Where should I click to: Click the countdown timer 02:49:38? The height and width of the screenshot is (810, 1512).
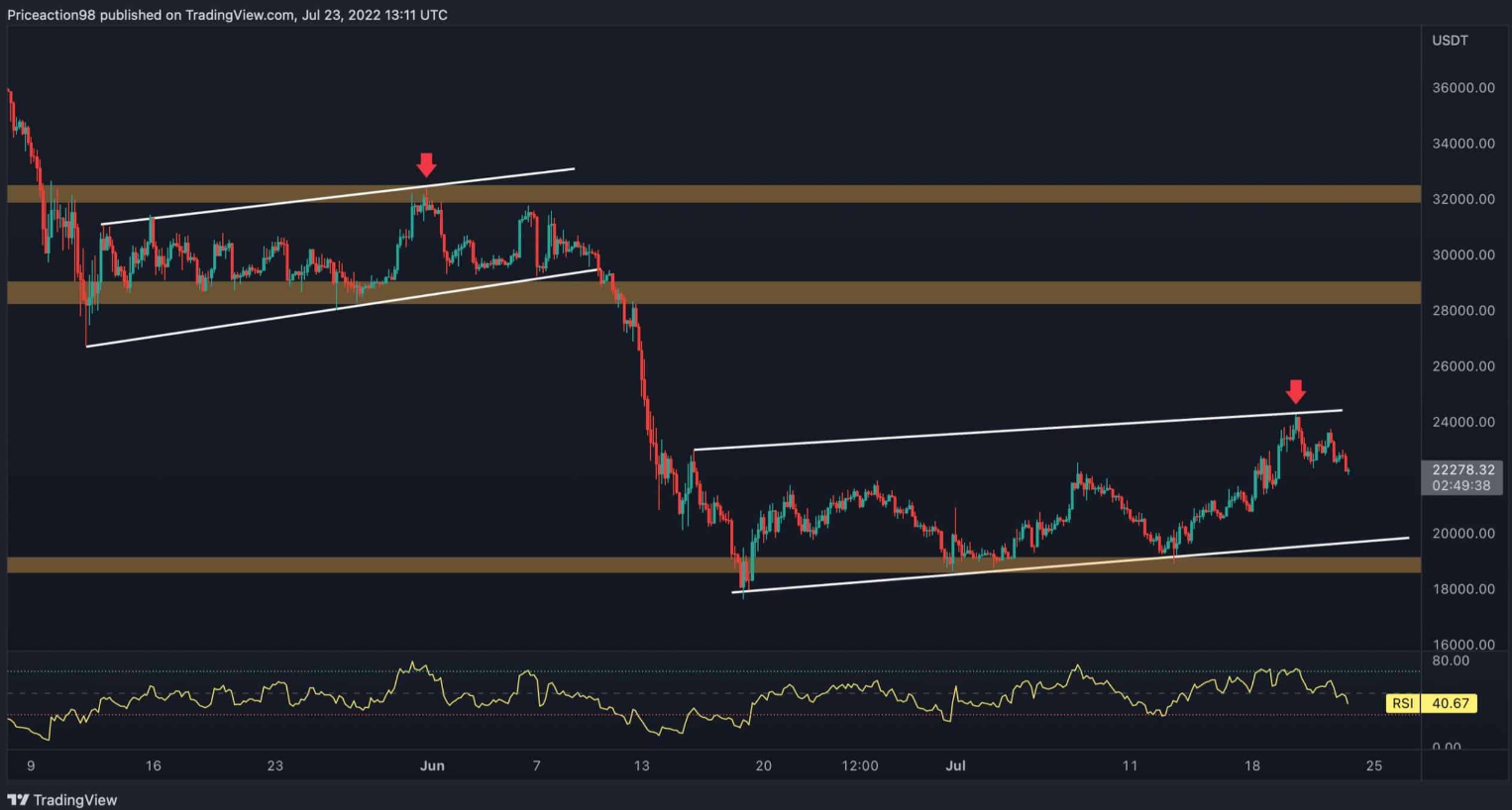1461,485
